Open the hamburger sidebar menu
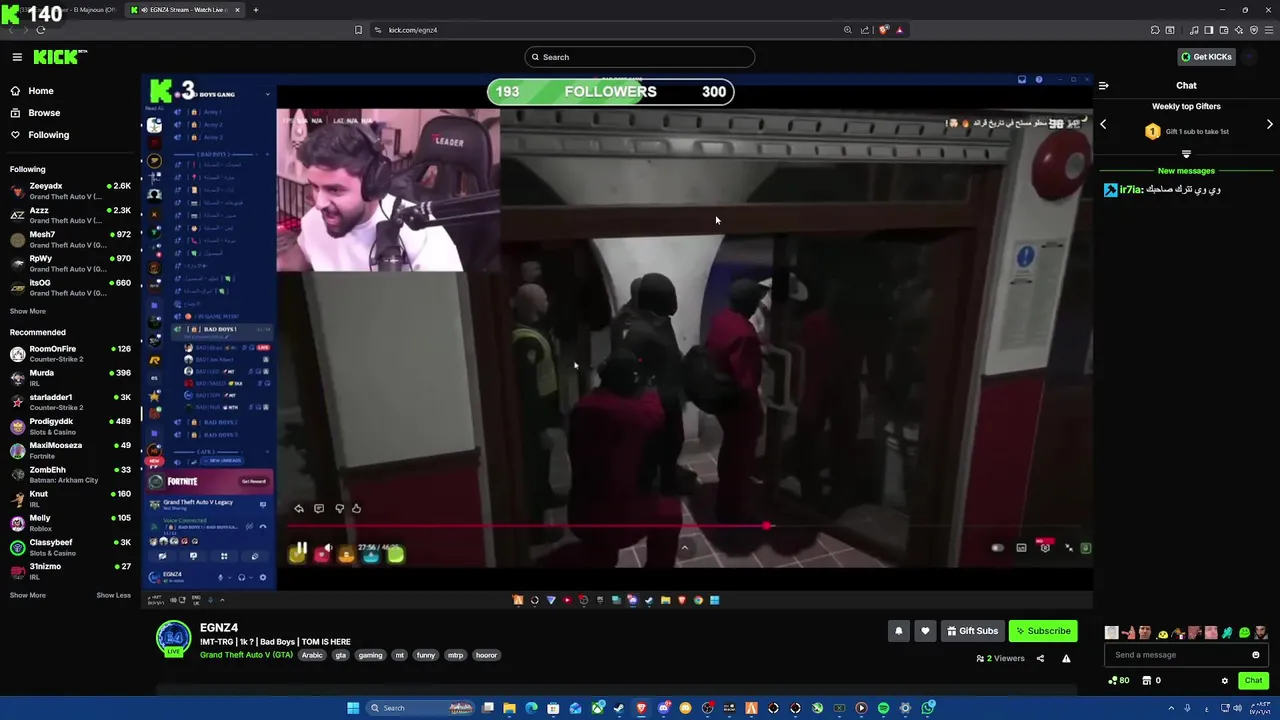This screenshot has width=1280, height=720. 17,57
